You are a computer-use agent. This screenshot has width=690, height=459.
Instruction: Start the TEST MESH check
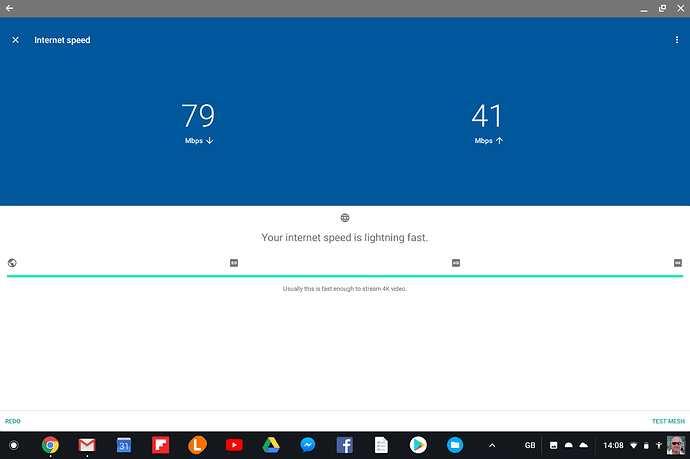[x=668, y=421]
